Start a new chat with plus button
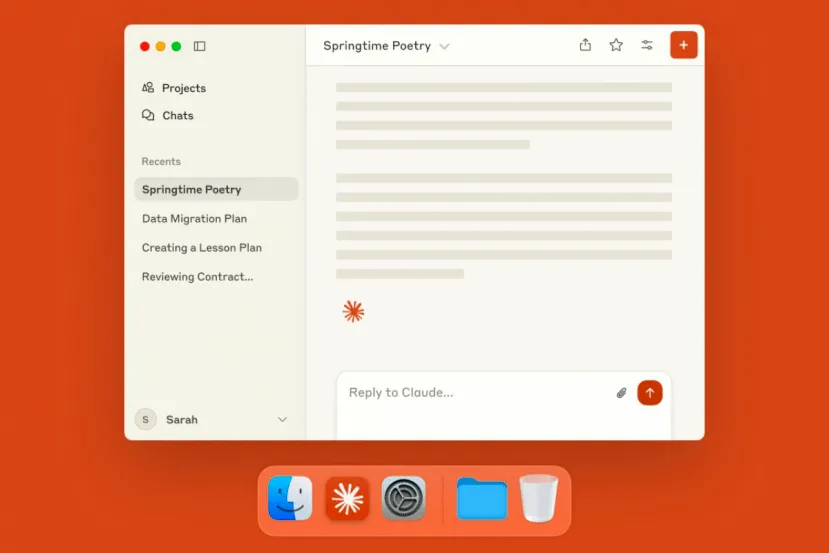Screen dimensions: 829x553 pos(684,45)
